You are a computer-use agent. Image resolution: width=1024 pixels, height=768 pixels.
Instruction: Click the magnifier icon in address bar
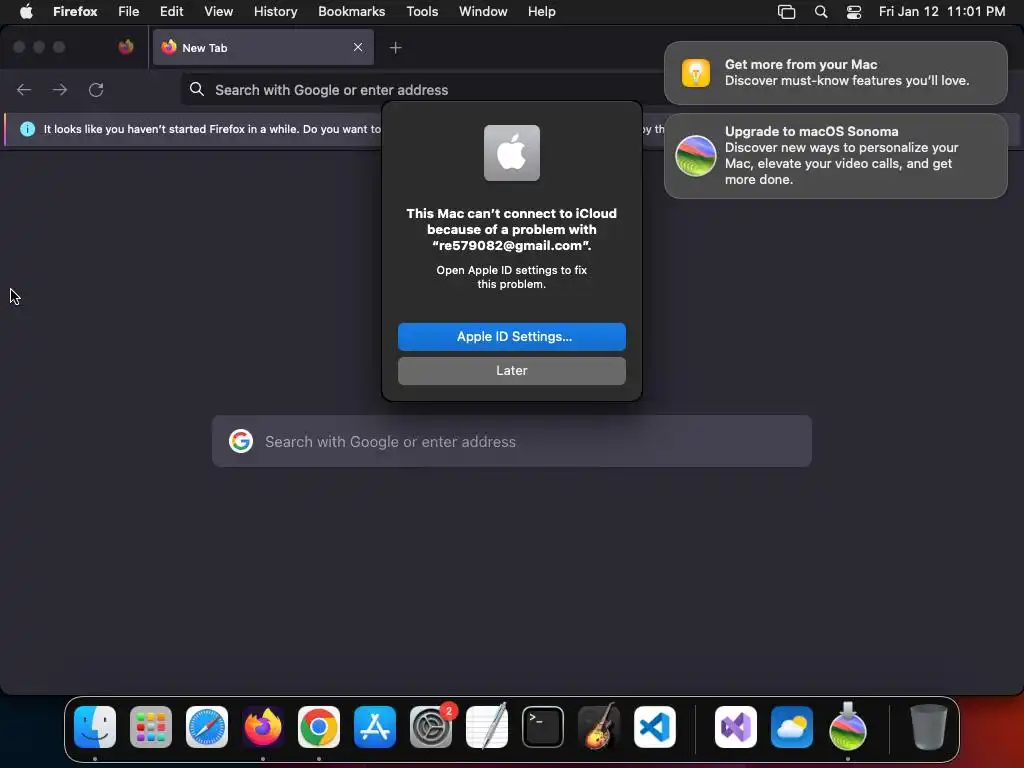coord(197,89)
